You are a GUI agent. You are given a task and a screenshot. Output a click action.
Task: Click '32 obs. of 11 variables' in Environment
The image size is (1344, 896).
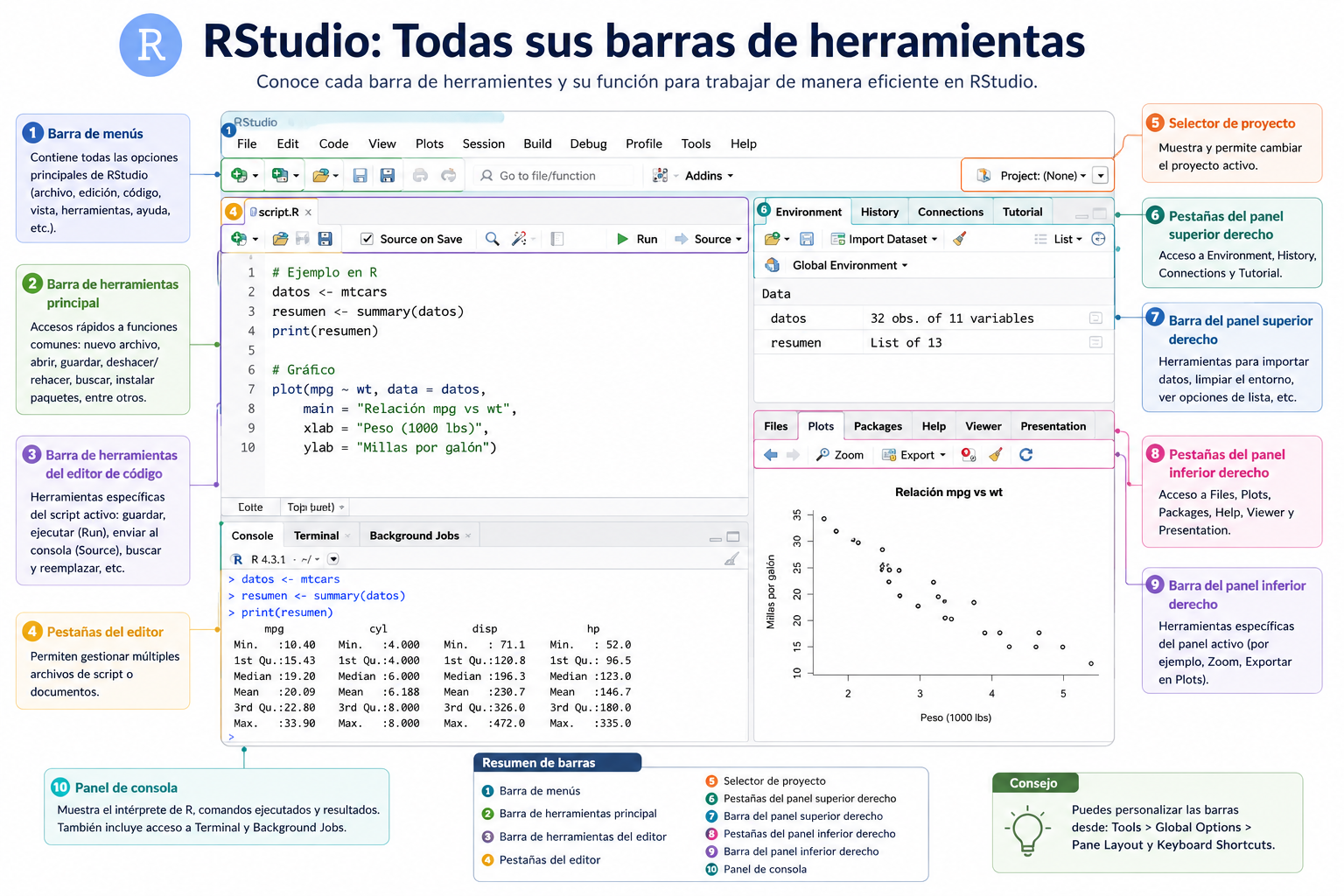point(952,318)
